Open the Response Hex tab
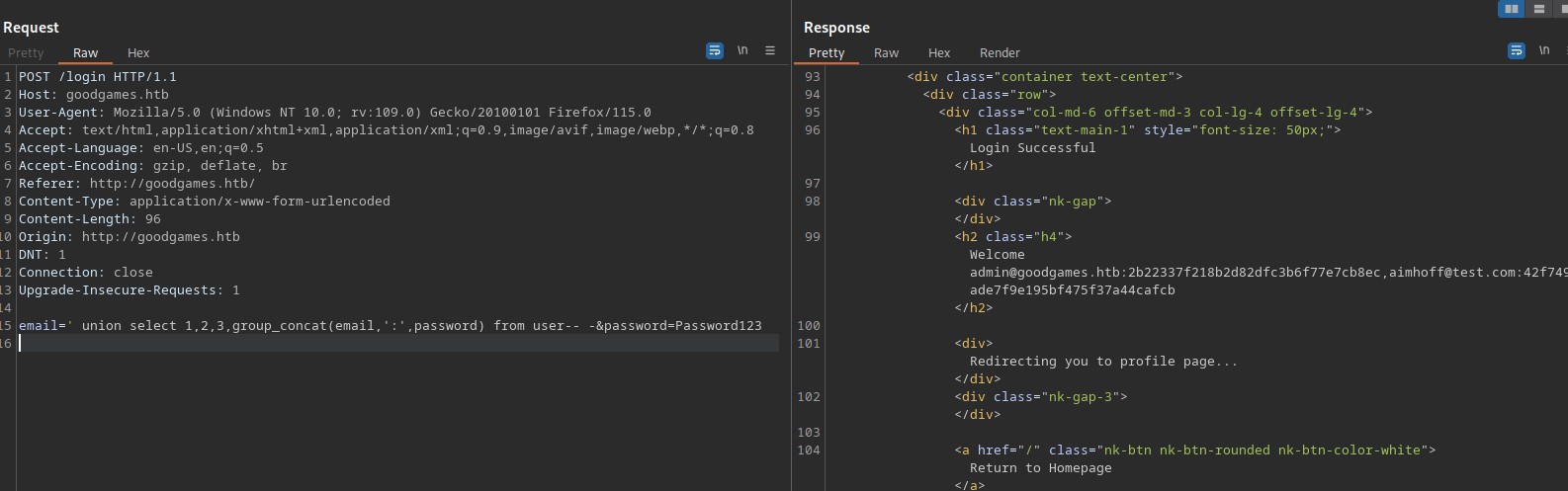 tap(939, 53)
